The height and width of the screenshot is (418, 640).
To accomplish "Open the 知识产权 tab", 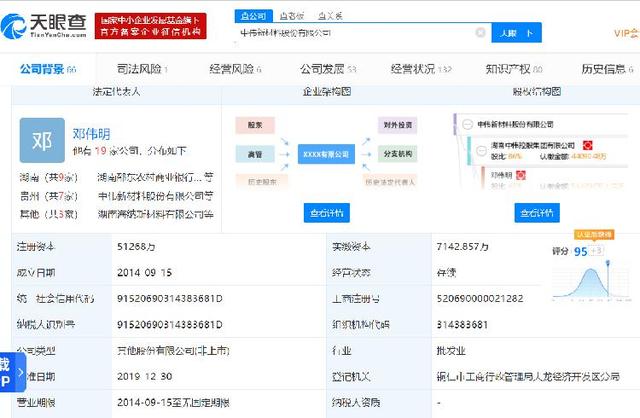I will coord(513,69).
